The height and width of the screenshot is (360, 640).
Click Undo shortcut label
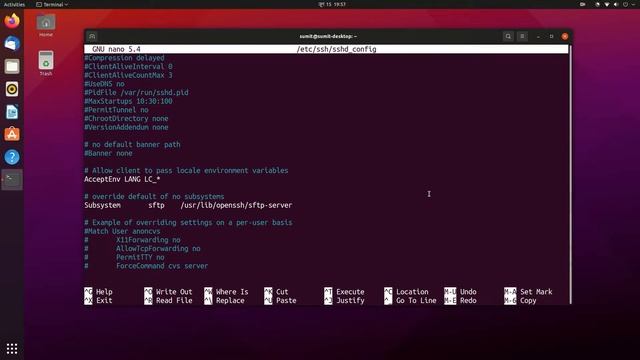pos(468,292)
